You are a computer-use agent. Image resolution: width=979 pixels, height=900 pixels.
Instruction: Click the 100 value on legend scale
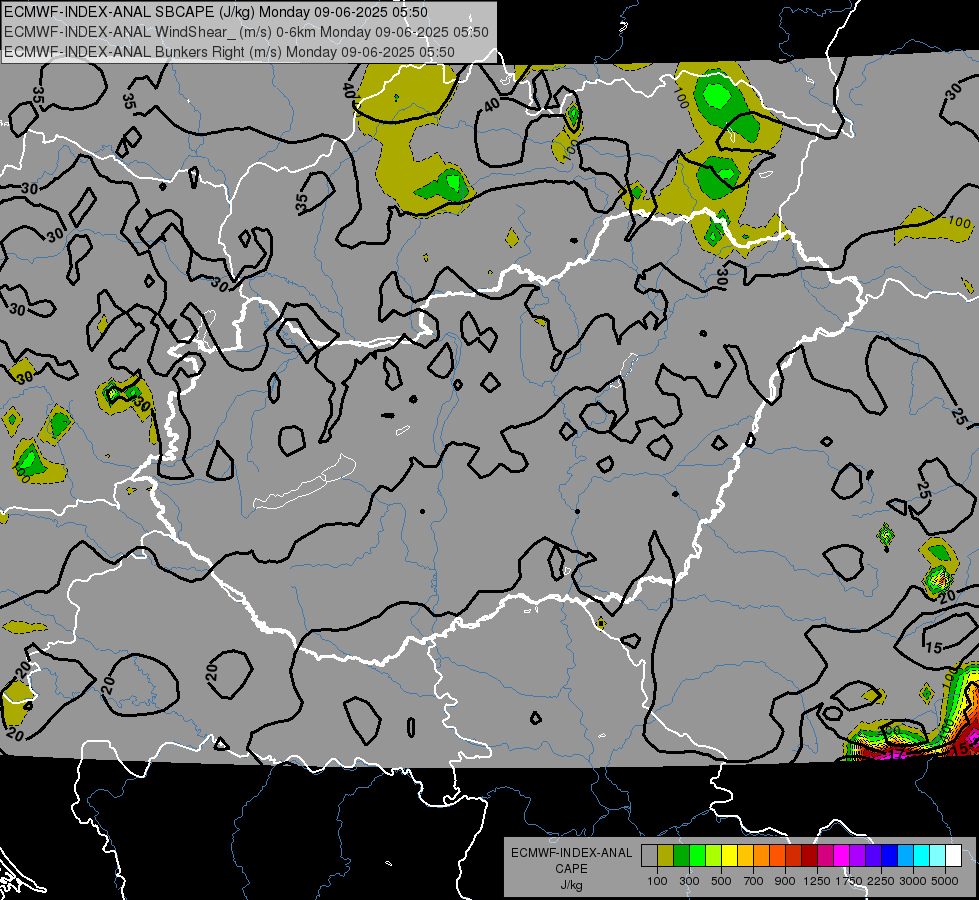click(657, 881)
